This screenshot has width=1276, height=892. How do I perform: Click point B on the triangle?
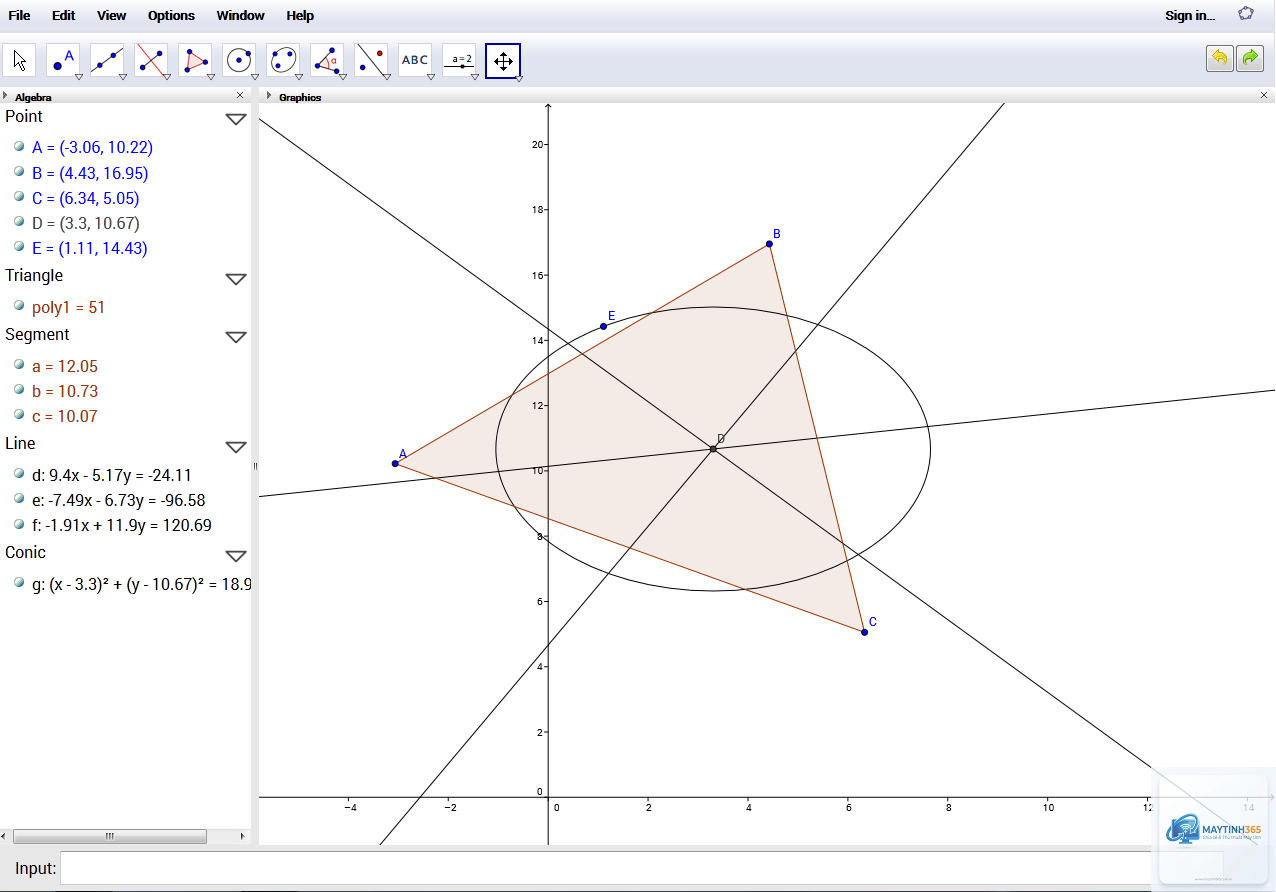click(769, 244)
